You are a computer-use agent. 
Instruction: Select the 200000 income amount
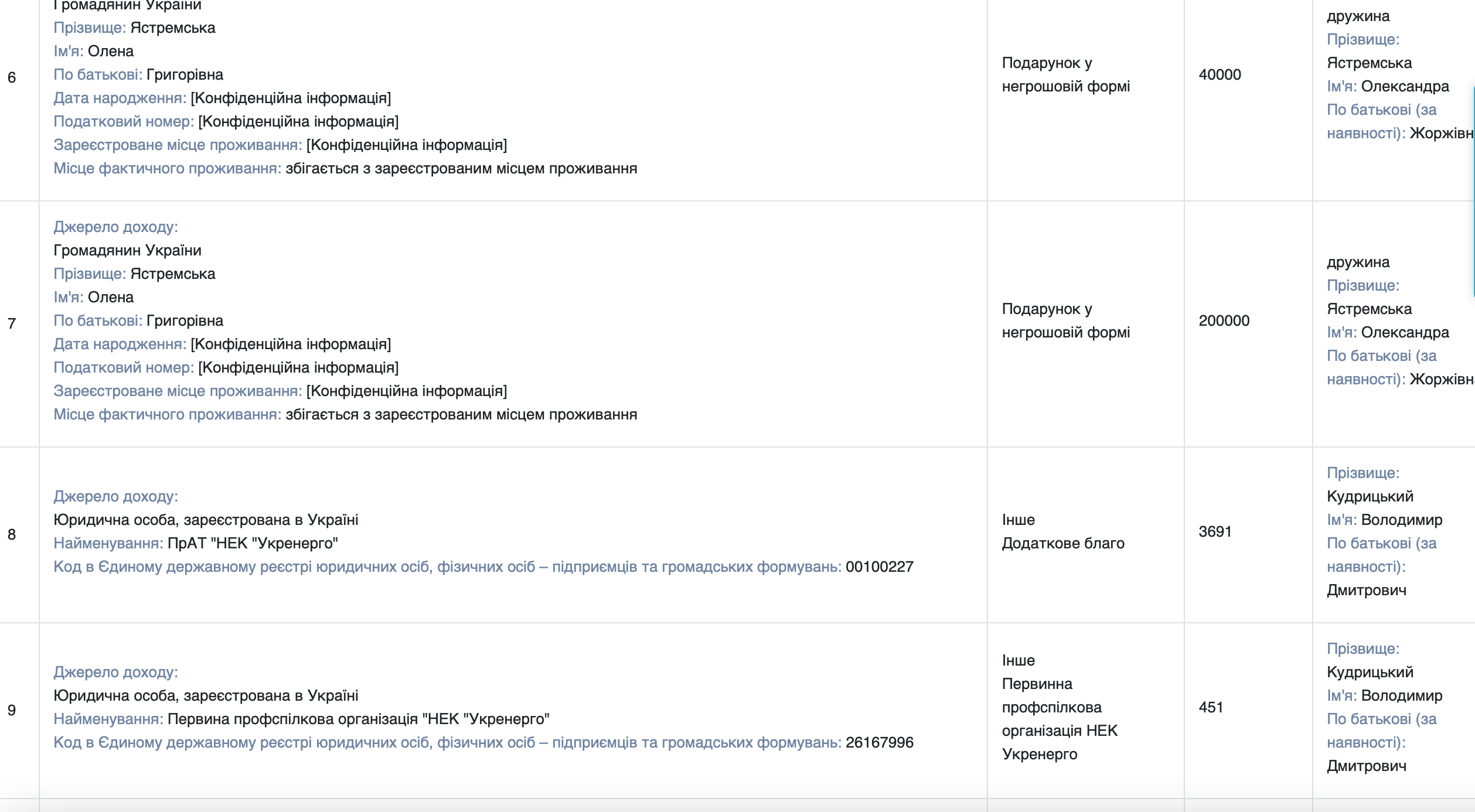[1224, 320]
